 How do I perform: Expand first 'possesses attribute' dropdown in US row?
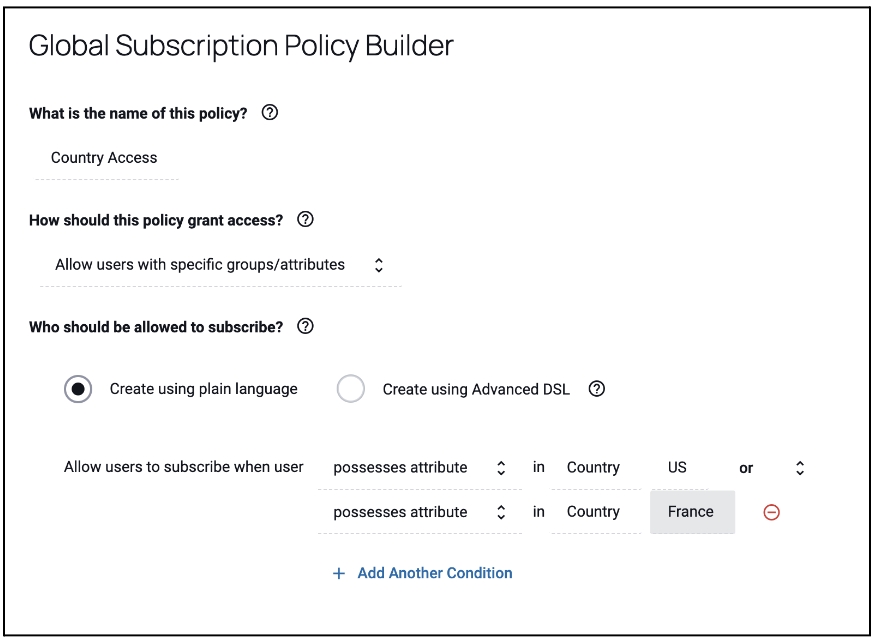(420, 467)
